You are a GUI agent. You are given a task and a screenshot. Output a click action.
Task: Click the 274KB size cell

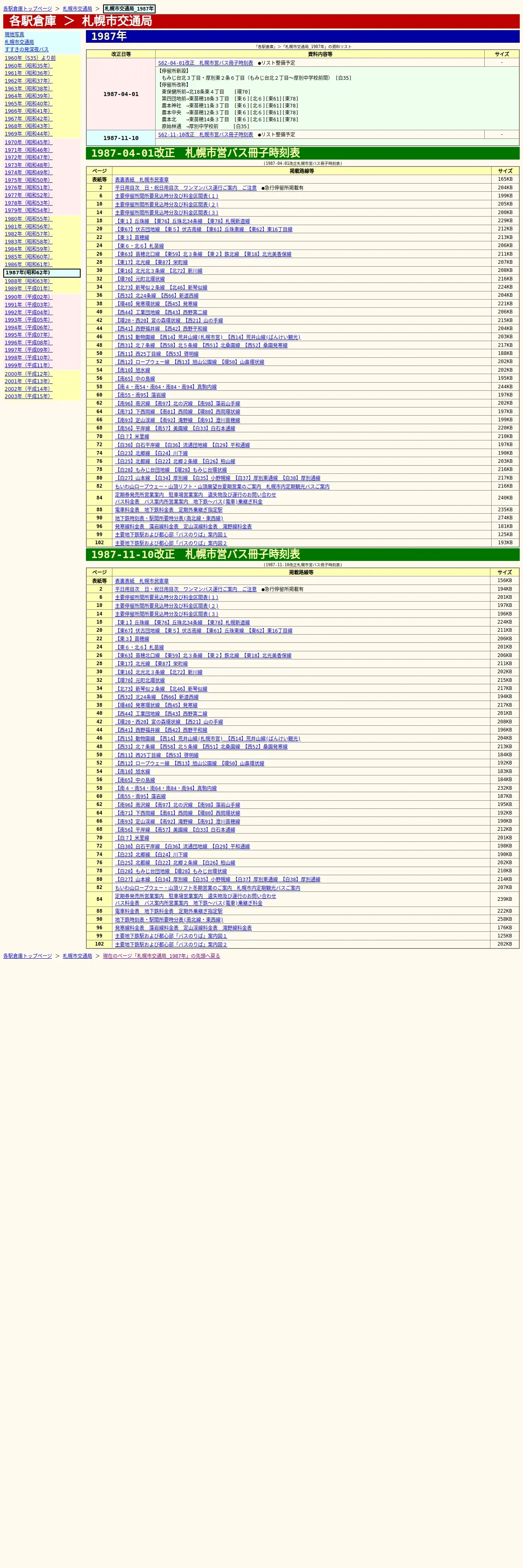505,519
